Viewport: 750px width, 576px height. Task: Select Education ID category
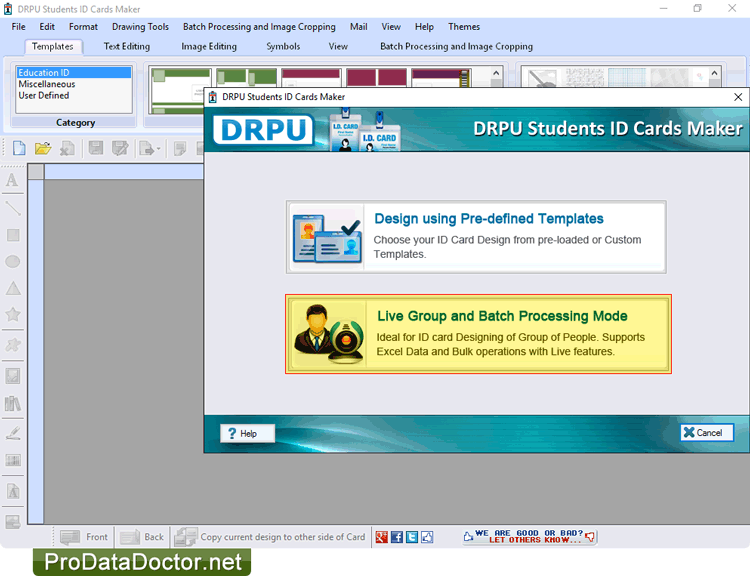[74, 72]
